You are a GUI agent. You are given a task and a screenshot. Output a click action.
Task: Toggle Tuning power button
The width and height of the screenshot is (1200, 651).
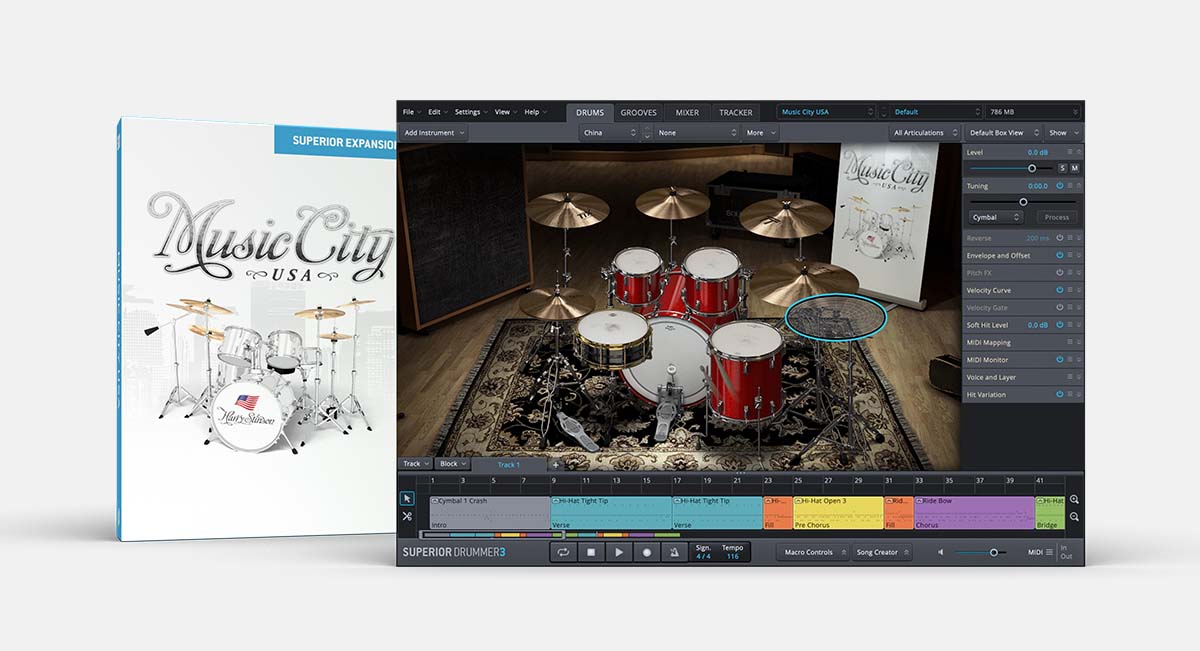tap(1059, 186)
